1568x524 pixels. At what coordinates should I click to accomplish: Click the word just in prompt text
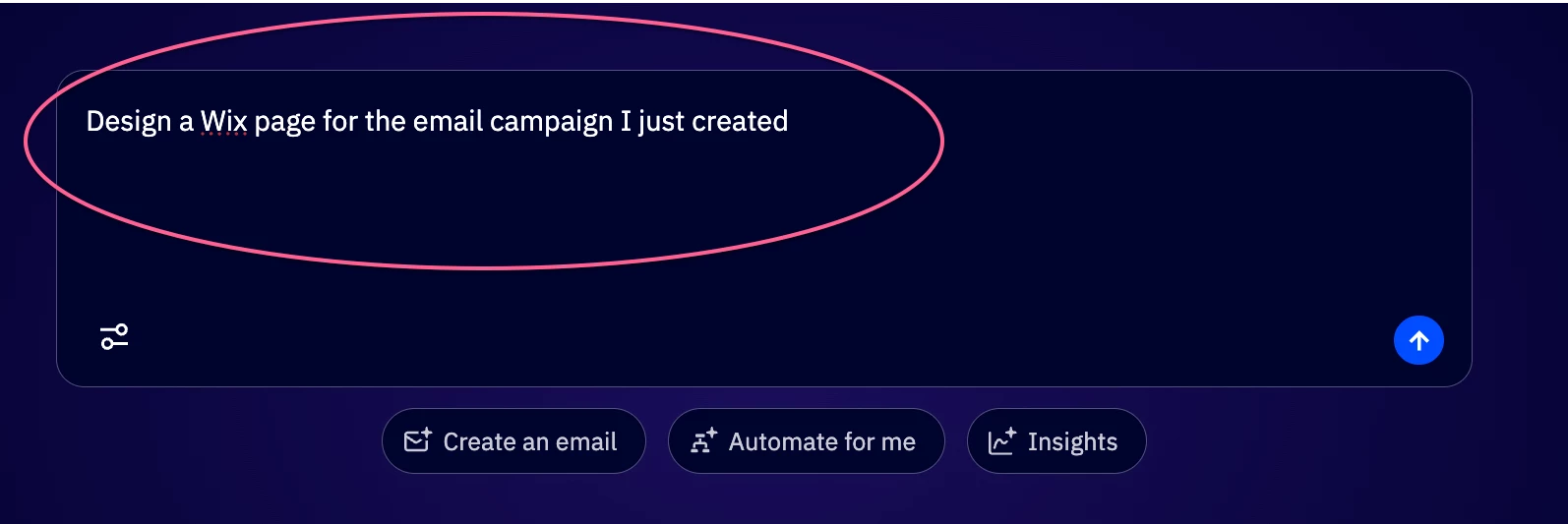661,122
